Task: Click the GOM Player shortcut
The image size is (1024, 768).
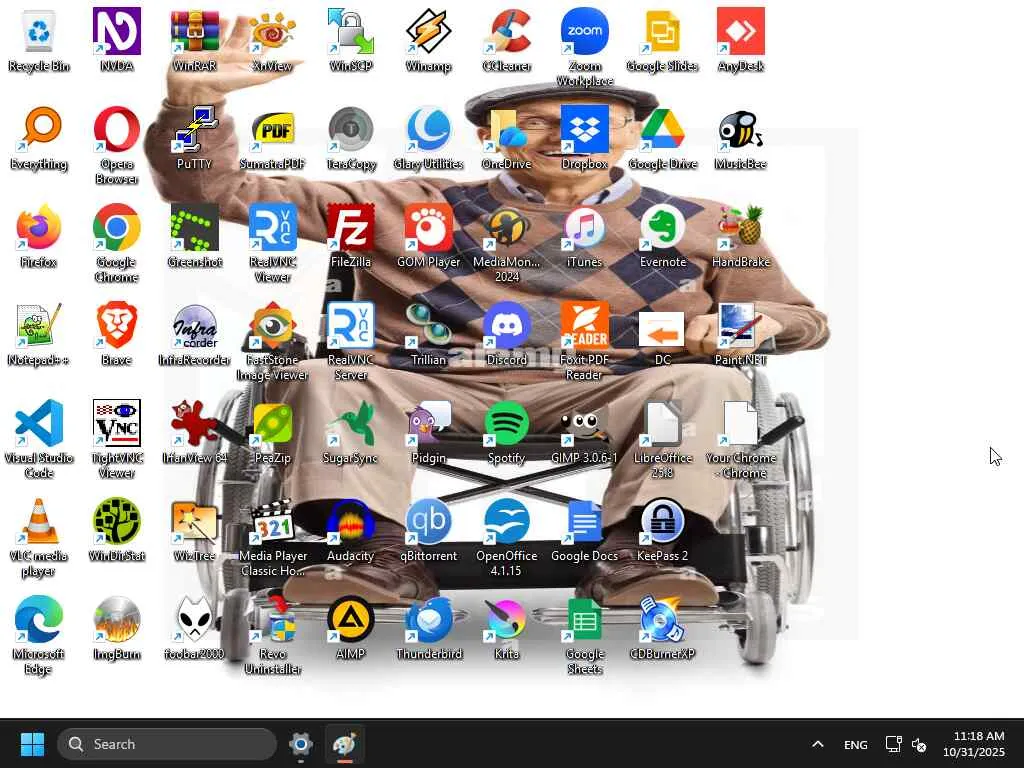Action: pyautogui.click(x=428, y=236)
